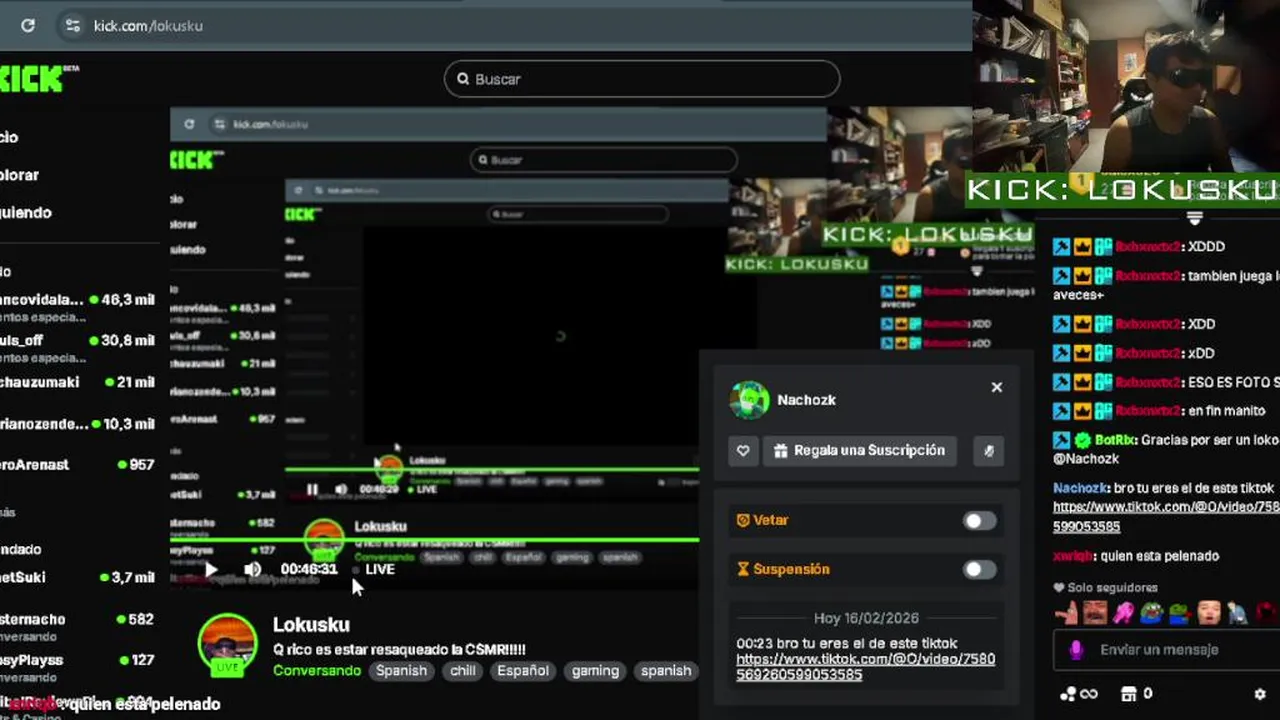Hit the magnifier icon in Buscar
Image resolution: width=1280 pixels, height=720 pixels.
[463, 79]
